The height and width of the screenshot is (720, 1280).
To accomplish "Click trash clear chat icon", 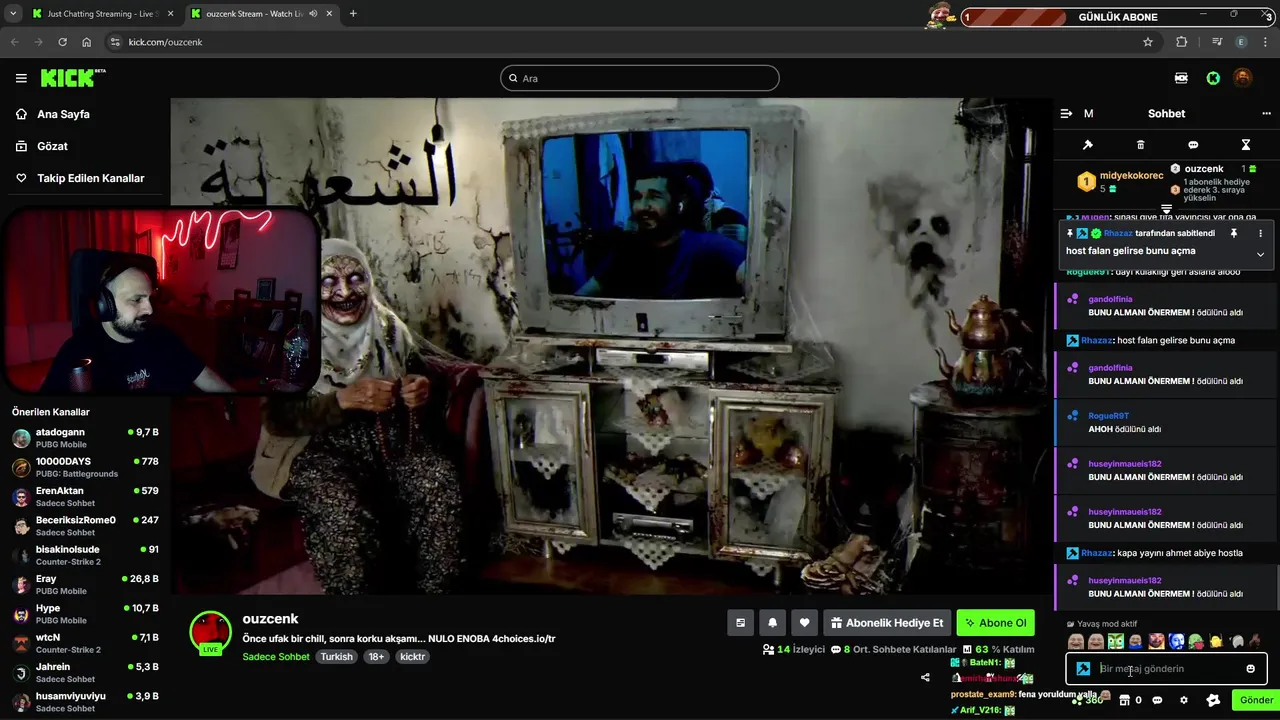I will pos(1140,145).
